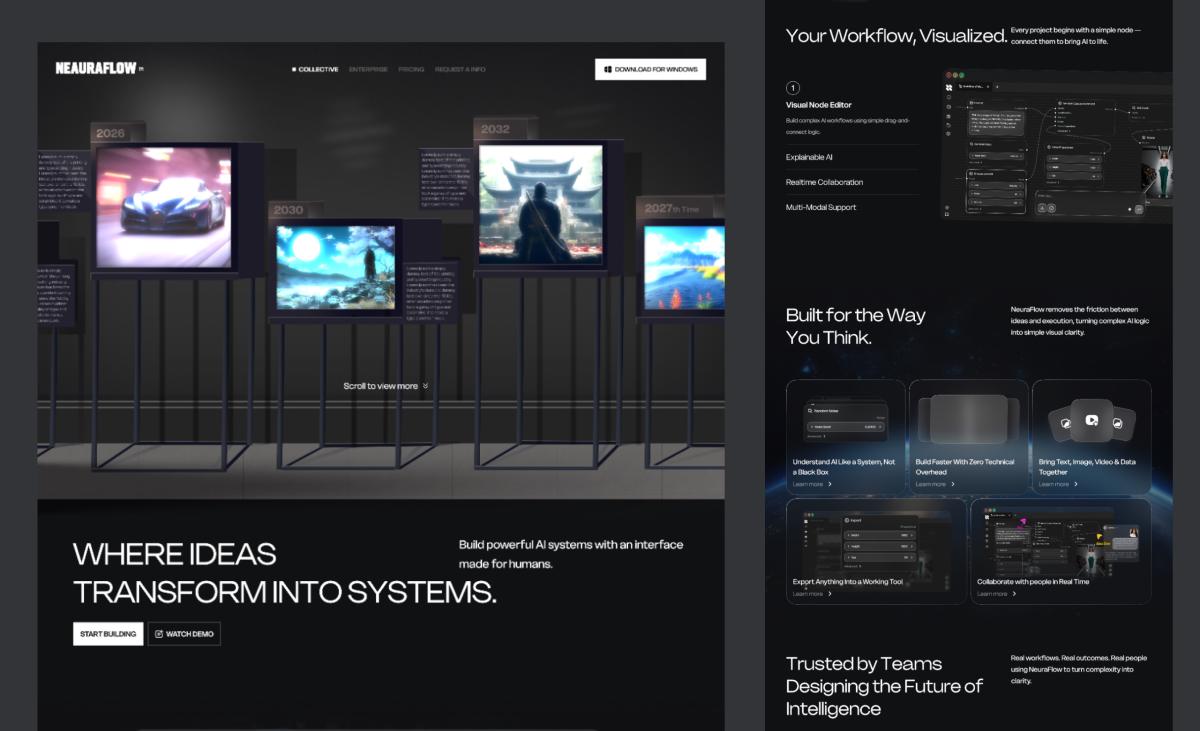
Task: Click the numbered circle above Visual Node Editor
Action: tap(793, 88)
